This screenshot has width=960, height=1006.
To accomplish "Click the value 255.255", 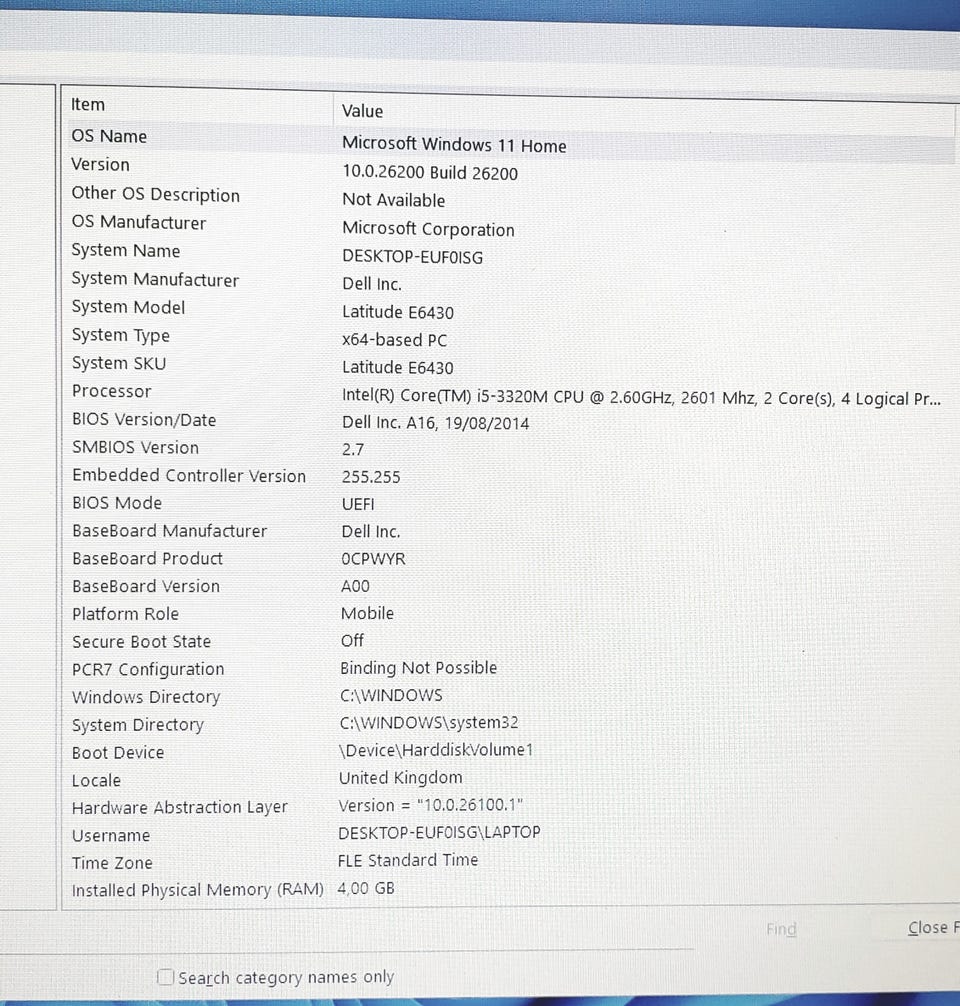I will [371, 477].
